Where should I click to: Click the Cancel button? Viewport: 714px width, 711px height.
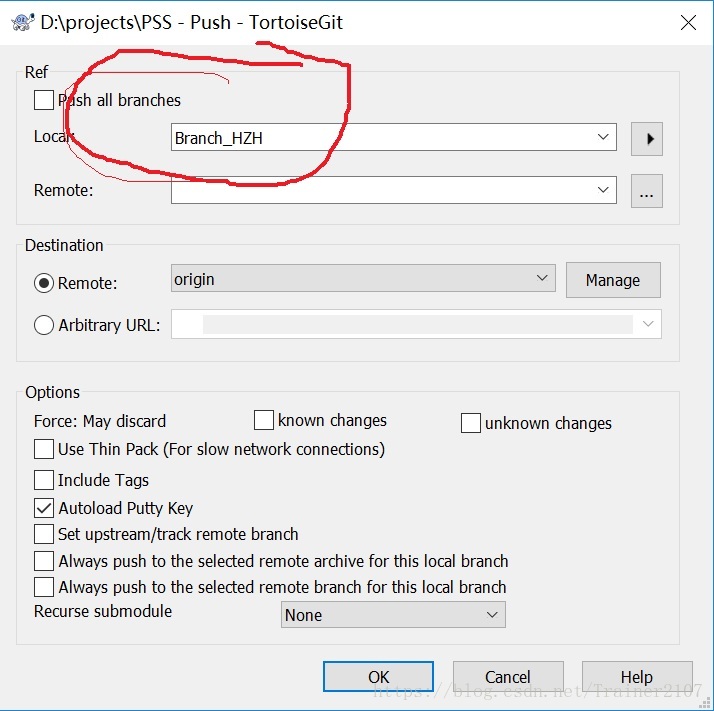508,677
